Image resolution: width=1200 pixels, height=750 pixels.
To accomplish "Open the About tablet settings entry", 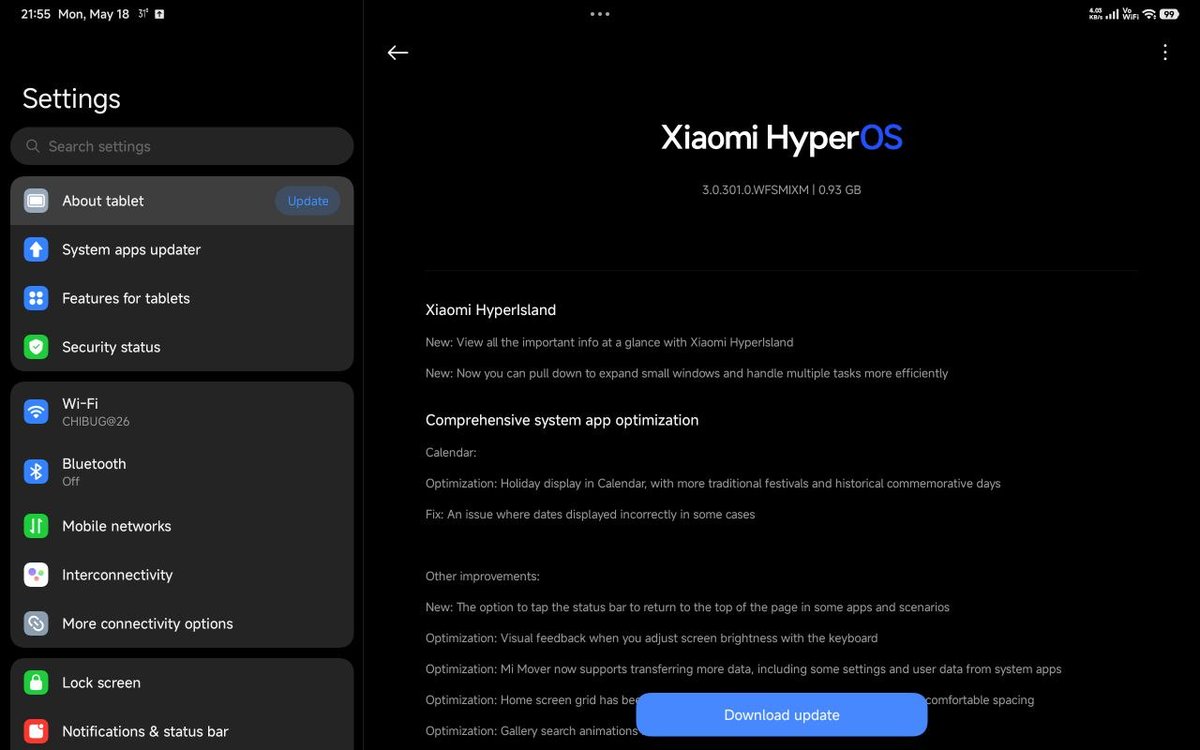I will 182,201.
